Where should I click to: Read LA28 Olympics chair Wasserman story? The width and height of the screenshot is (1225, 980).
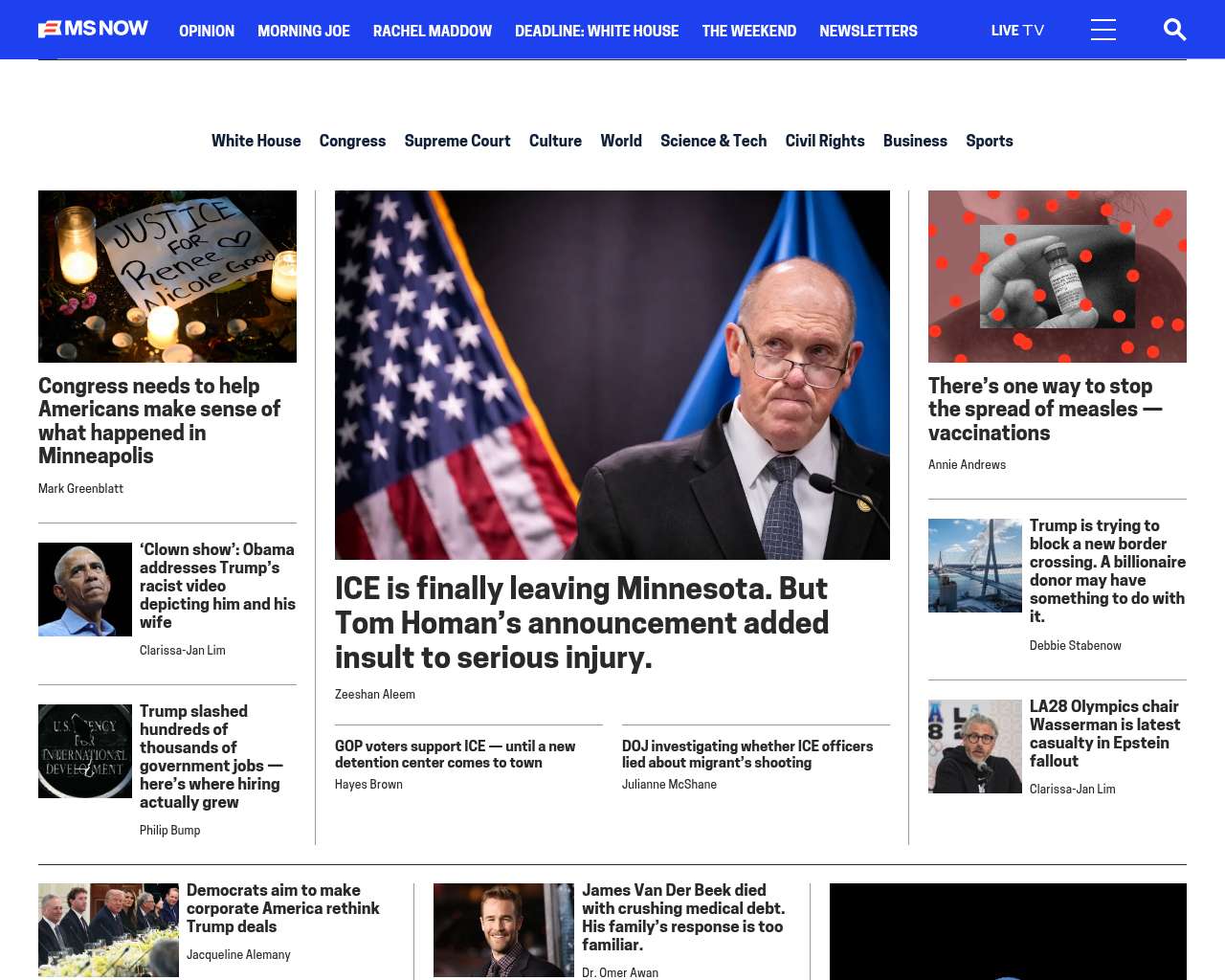1105,734
